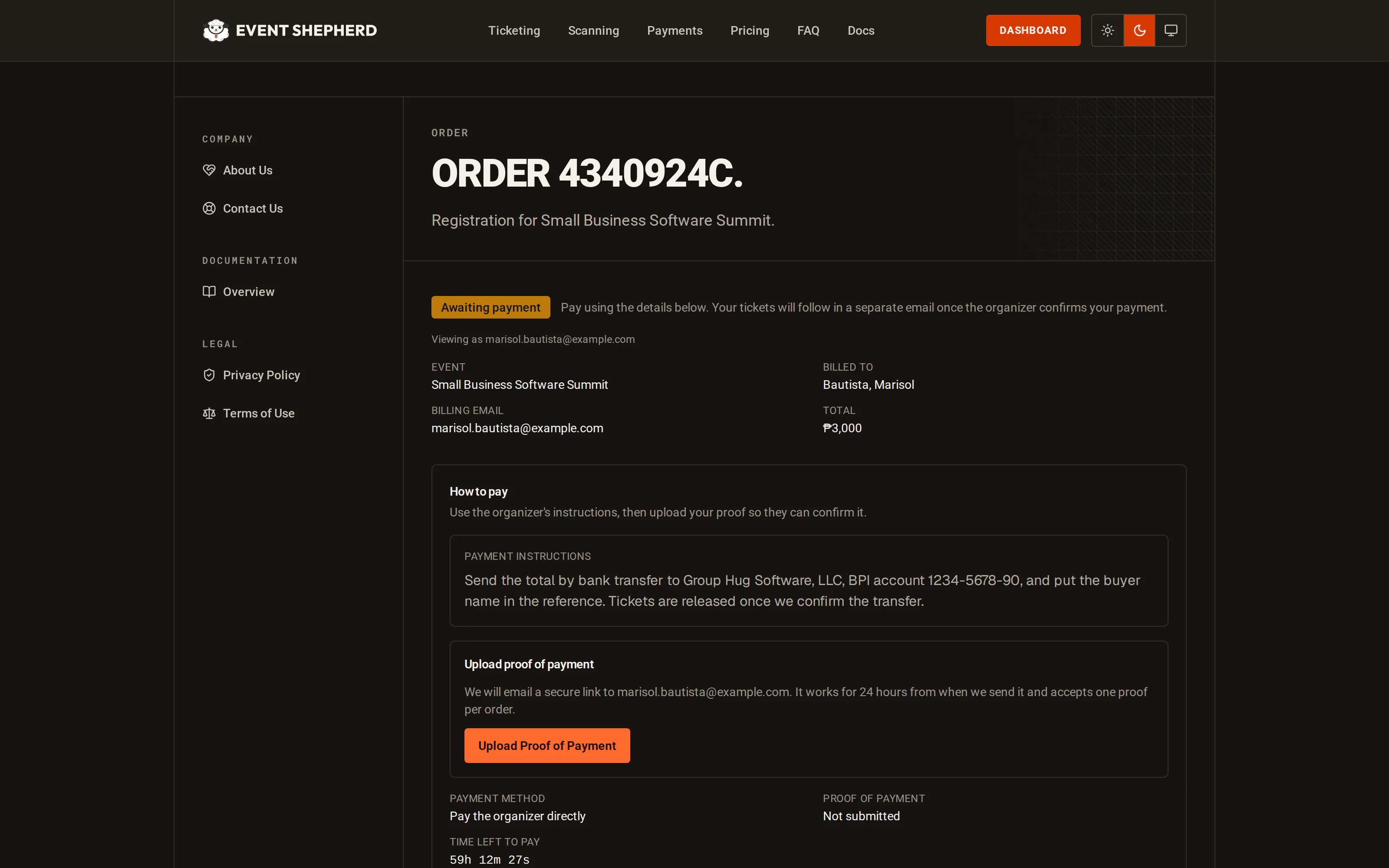
Task: Click Upload Proof of Payment button
Action: coord(547,745)
